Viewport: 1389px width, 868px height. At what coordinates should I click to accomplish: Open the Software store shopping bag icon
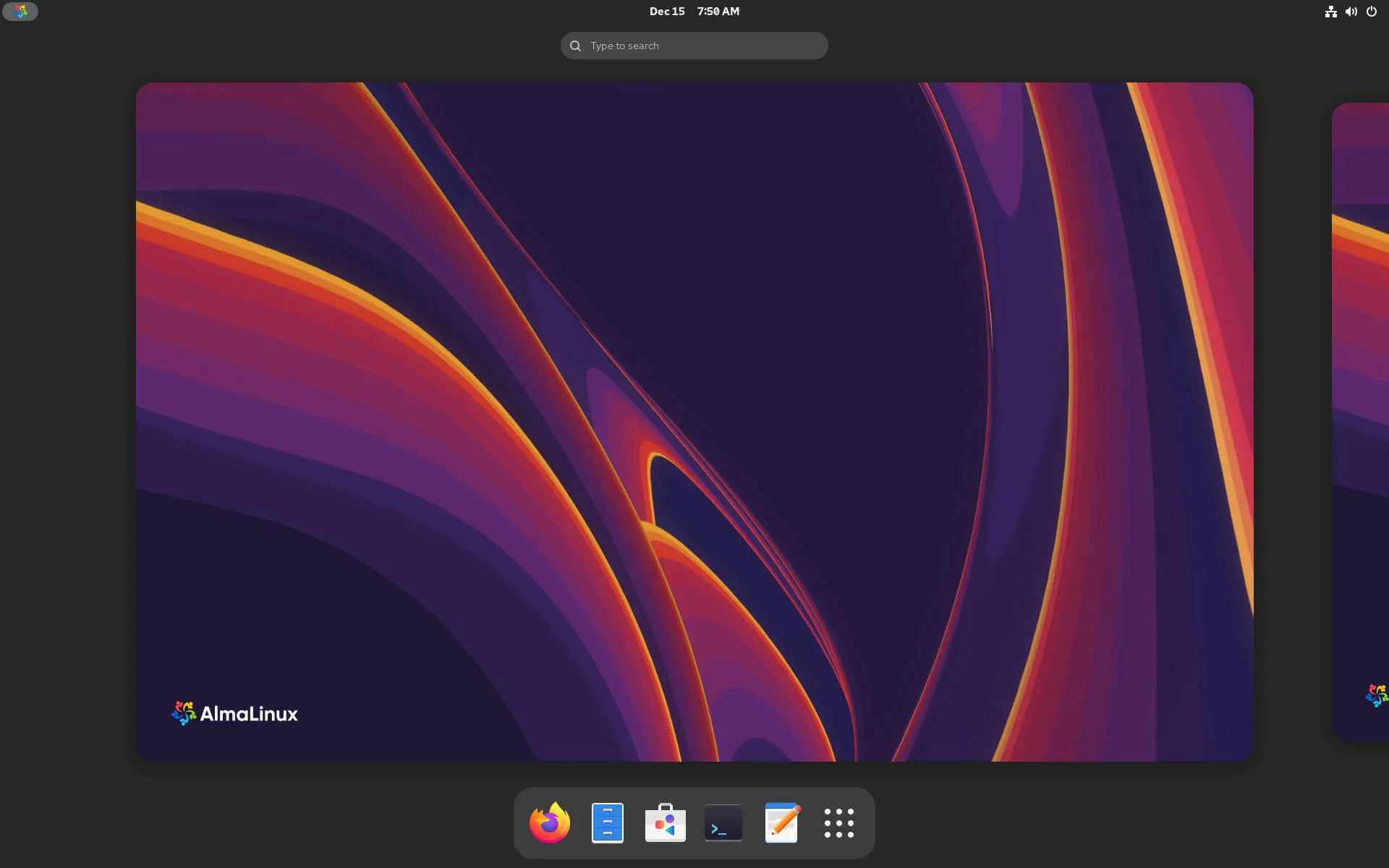665,823
